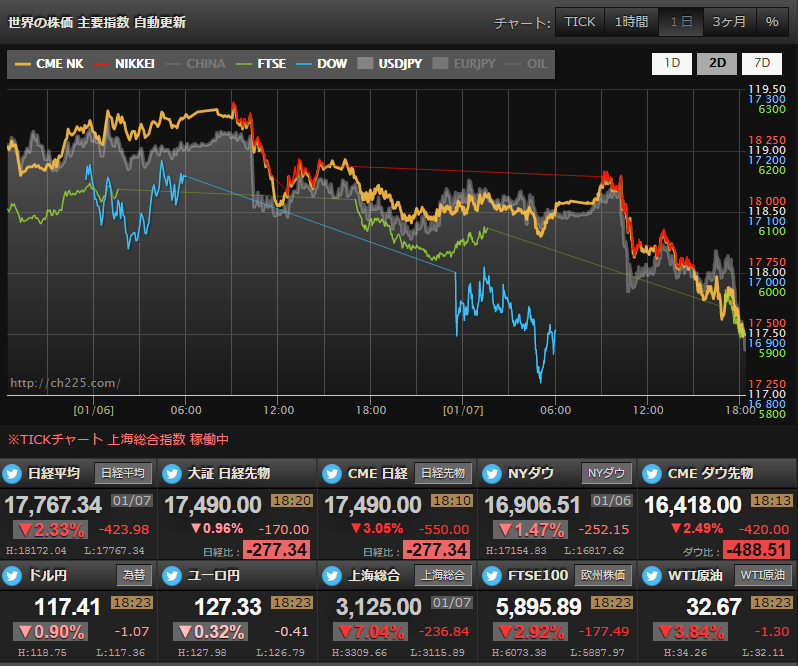The width and height of the screenshot is (798, 666).
Task: Switch chart to TICK tab
Action: coord(580,22)
